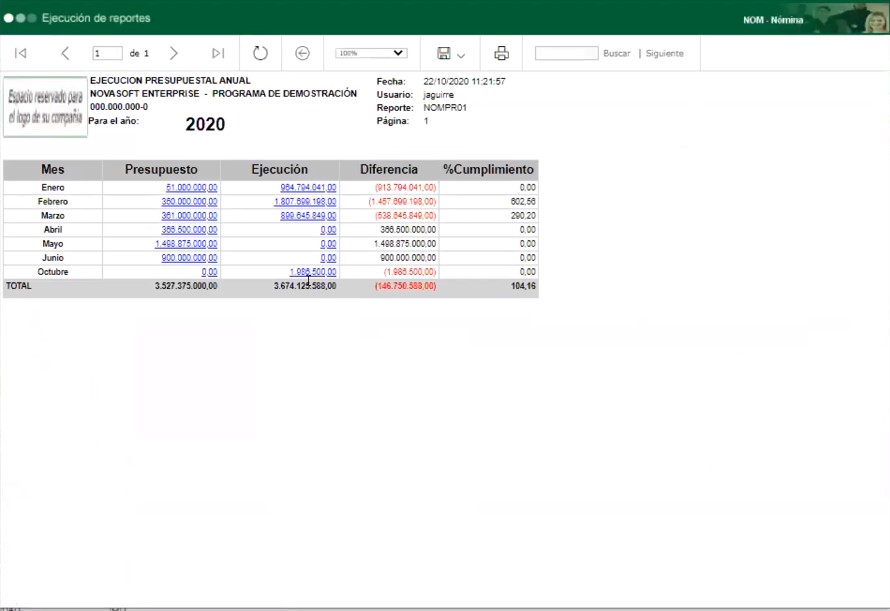
Task: Select the Febrero month cell
Action: tap(53, 202)
